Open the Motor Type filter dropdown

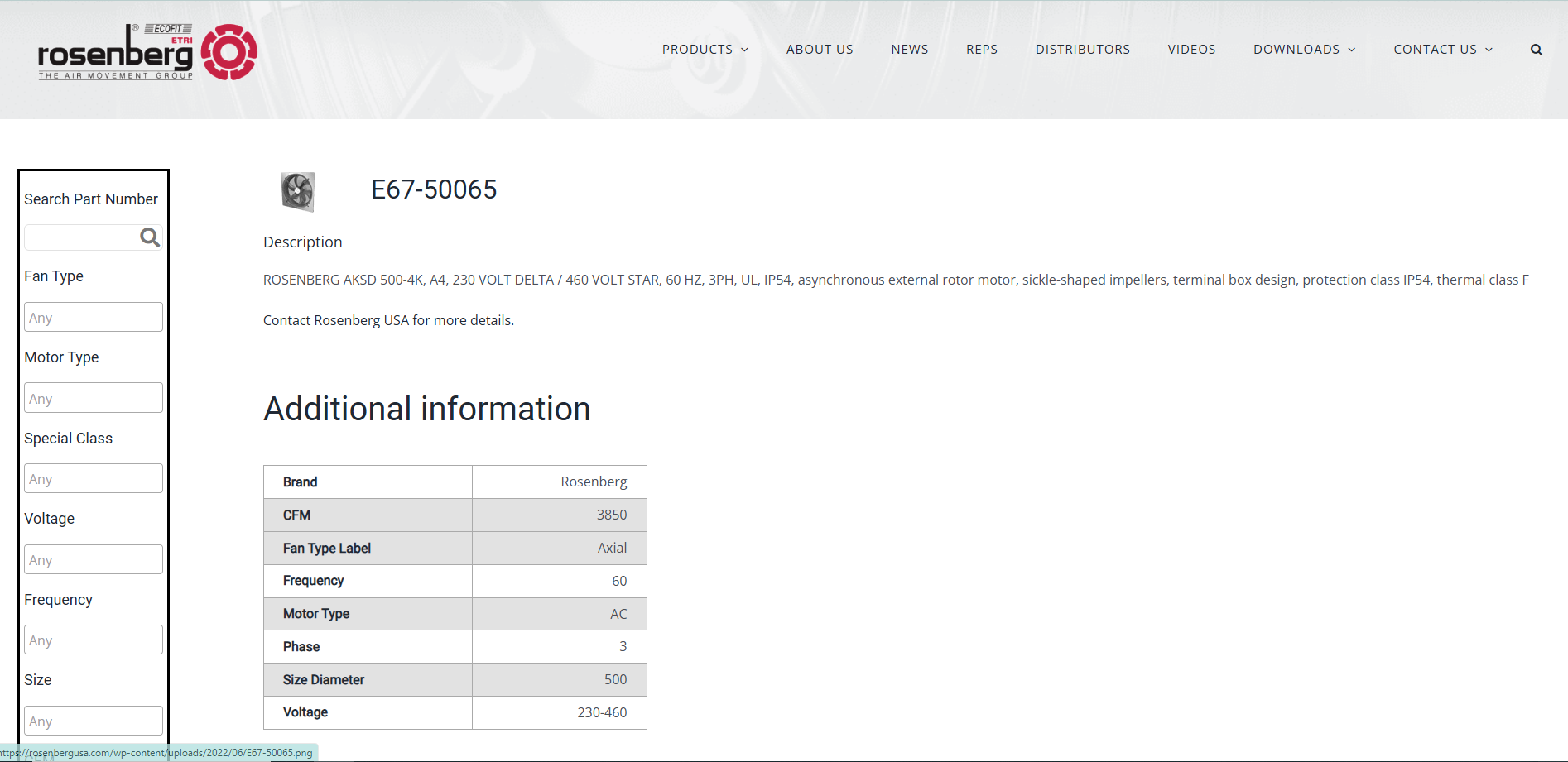(94, 398)
